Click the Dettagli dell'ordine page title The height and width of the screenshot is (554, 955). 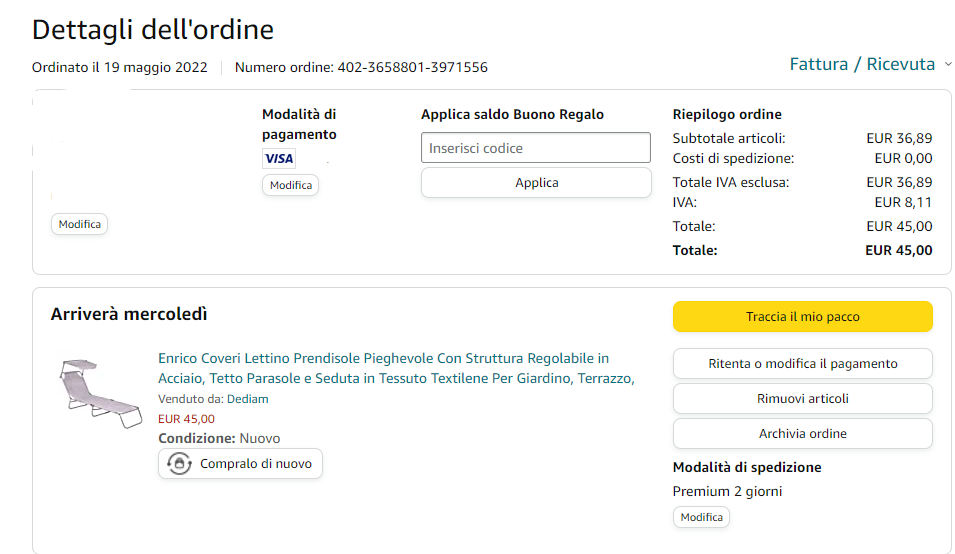click(x=153, y=30)
